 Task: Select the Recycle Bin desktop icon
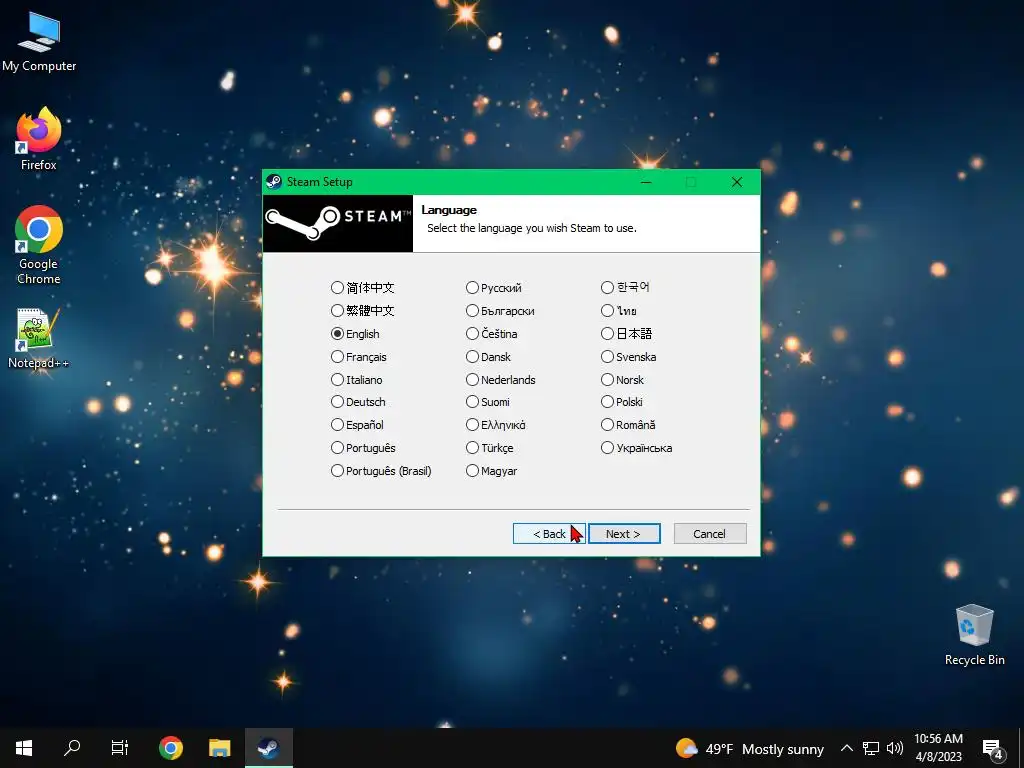point(974,635)
